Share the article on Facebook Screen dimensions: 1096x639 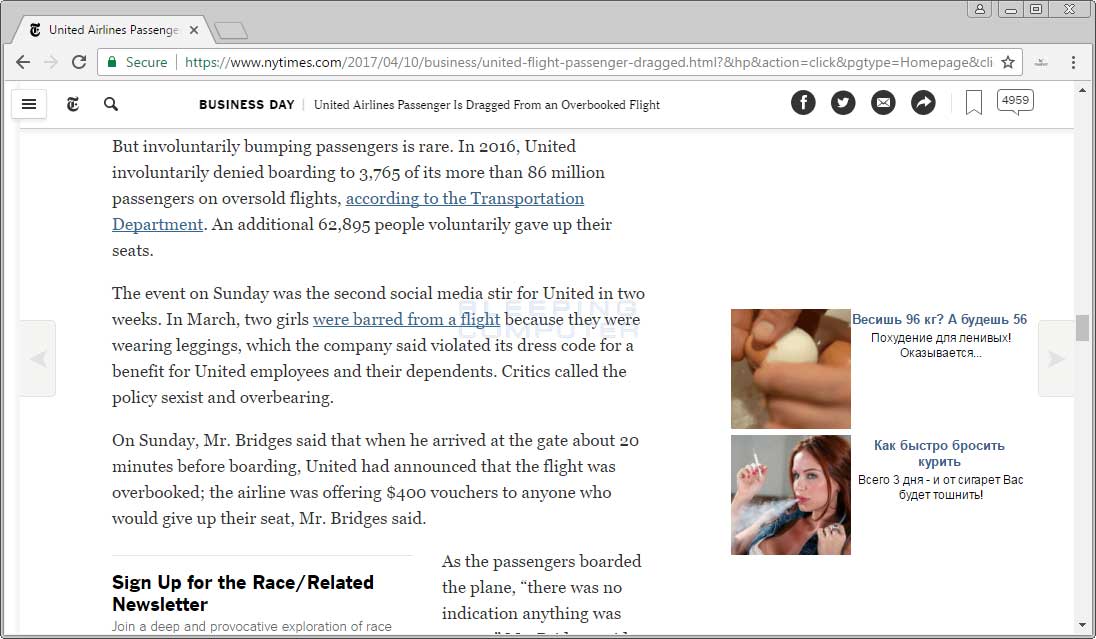coord(803,103)
